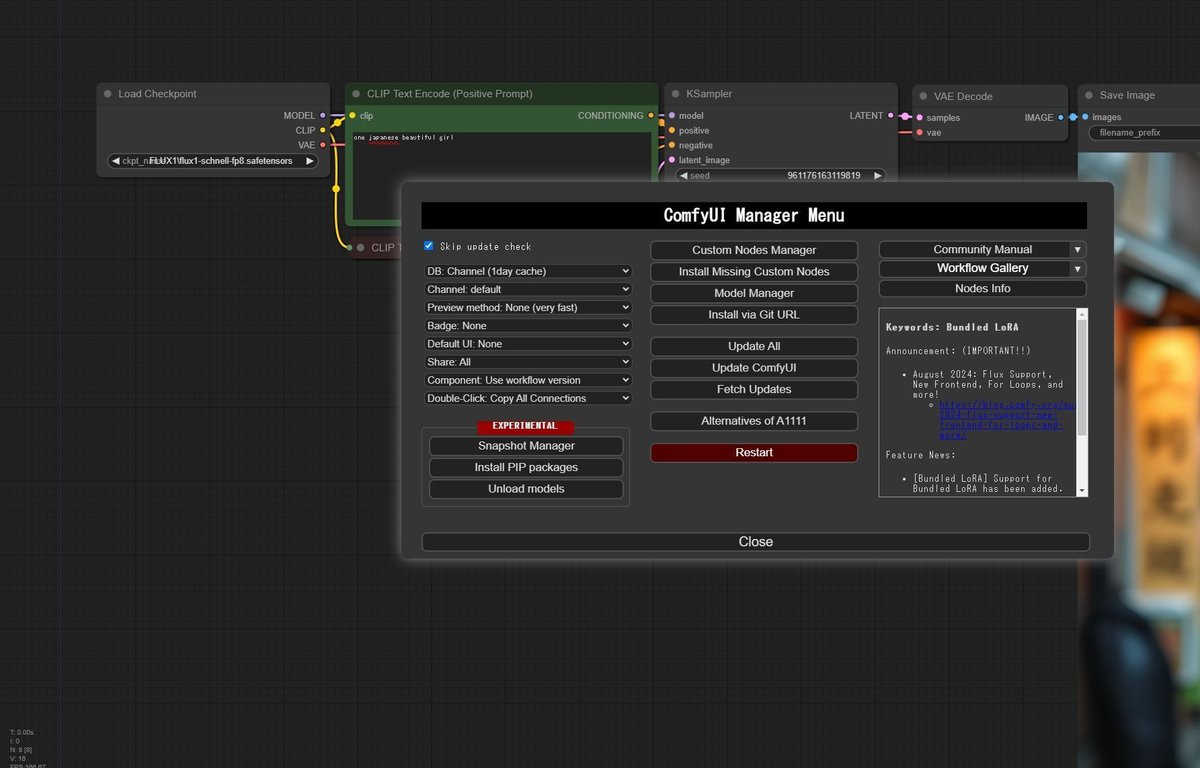Expand the Community Manual dropdown arrow

[1077, 250]
